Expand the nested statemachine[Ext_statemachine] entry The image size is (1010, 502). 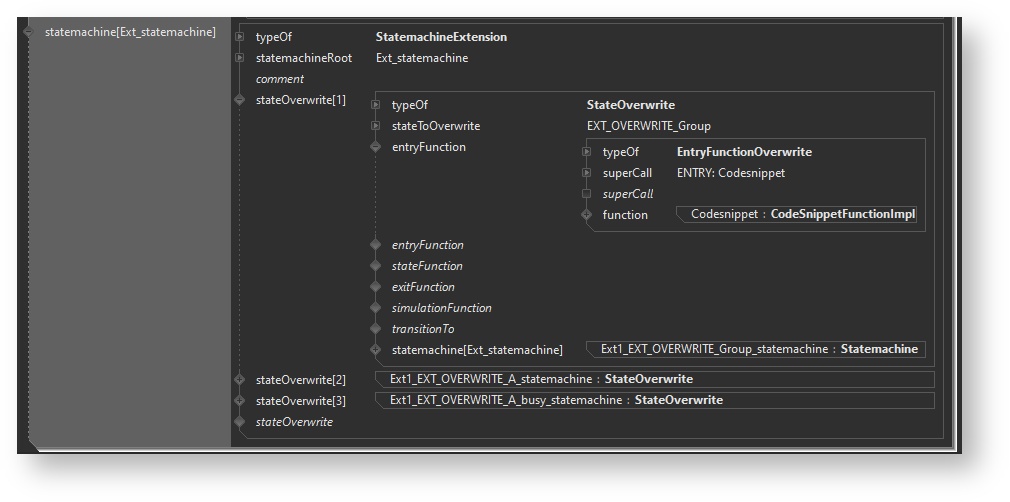376,350
